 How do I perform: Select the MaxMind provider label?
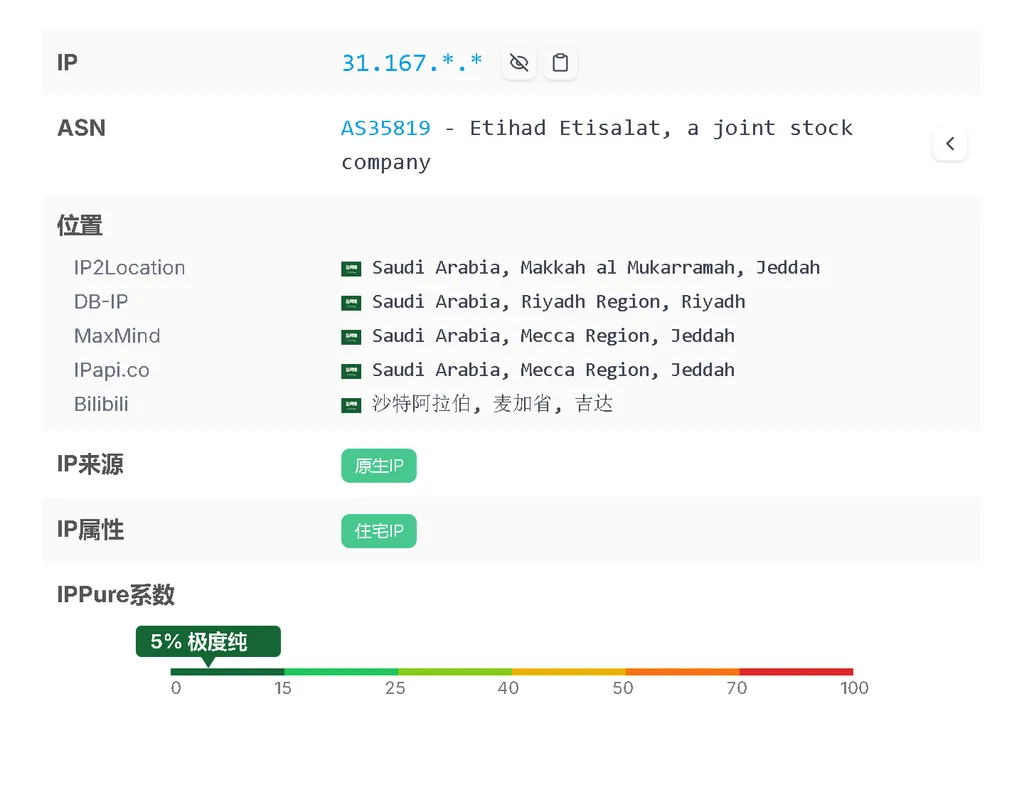click(117, 336)
